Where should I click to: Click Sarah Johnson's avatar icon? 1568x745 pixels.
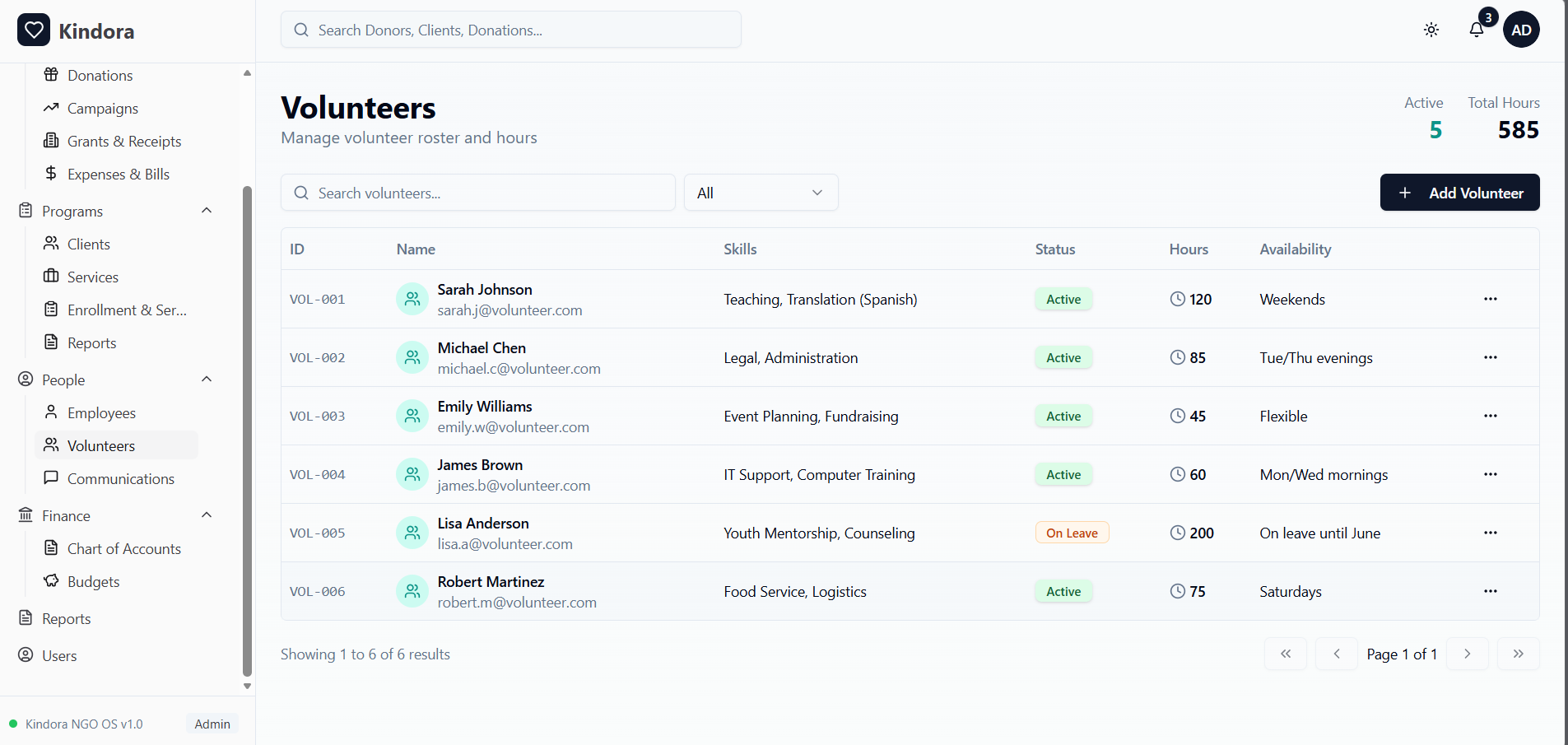[412, 299]
